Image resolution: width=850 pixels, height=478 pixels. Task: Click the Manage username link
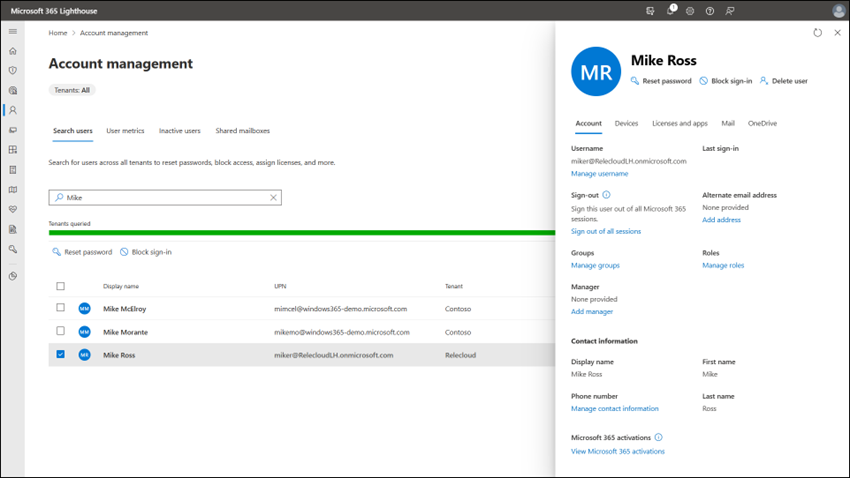(600, 173)
